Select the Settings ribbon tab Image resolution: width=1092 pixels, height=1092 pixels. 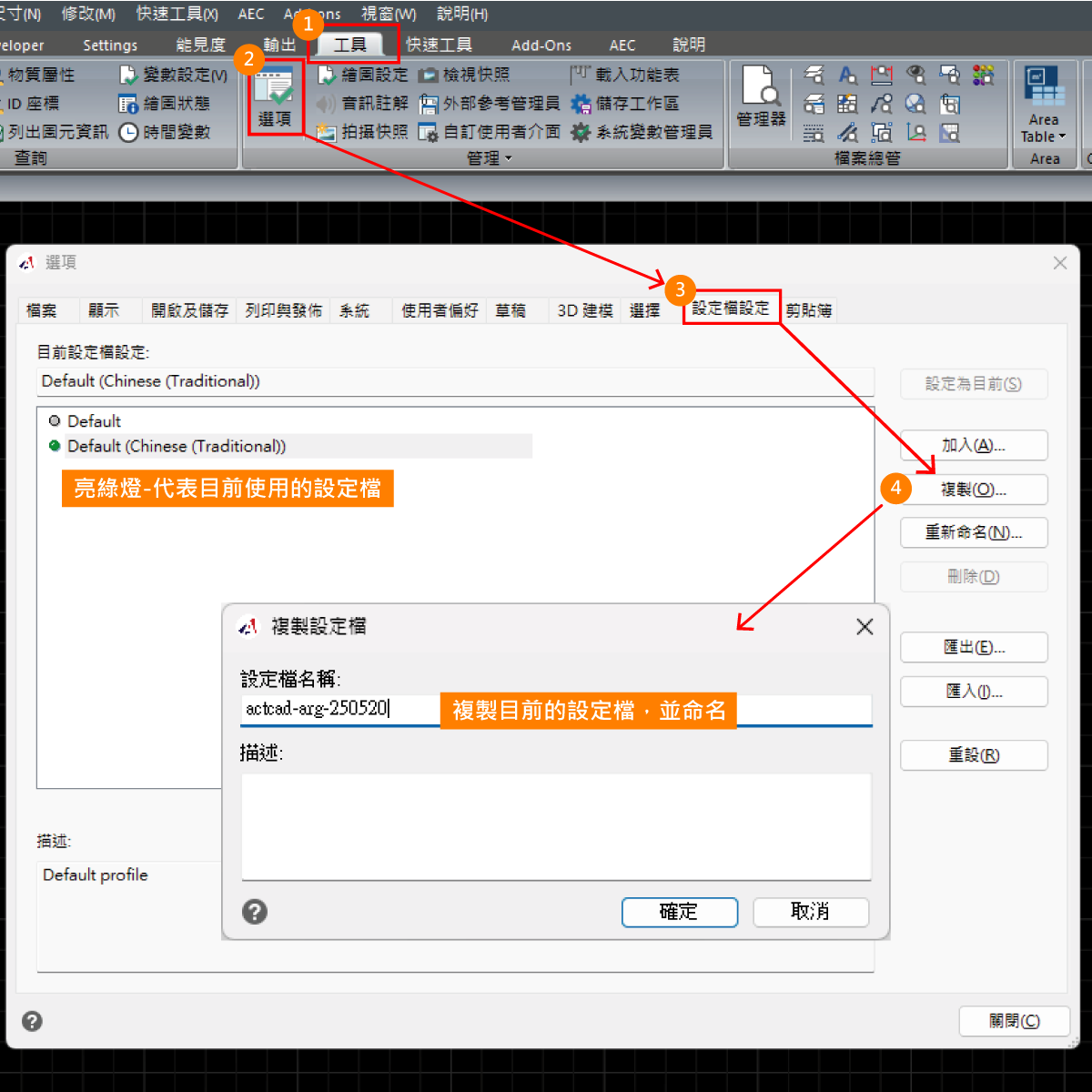(x=110, y=45)
